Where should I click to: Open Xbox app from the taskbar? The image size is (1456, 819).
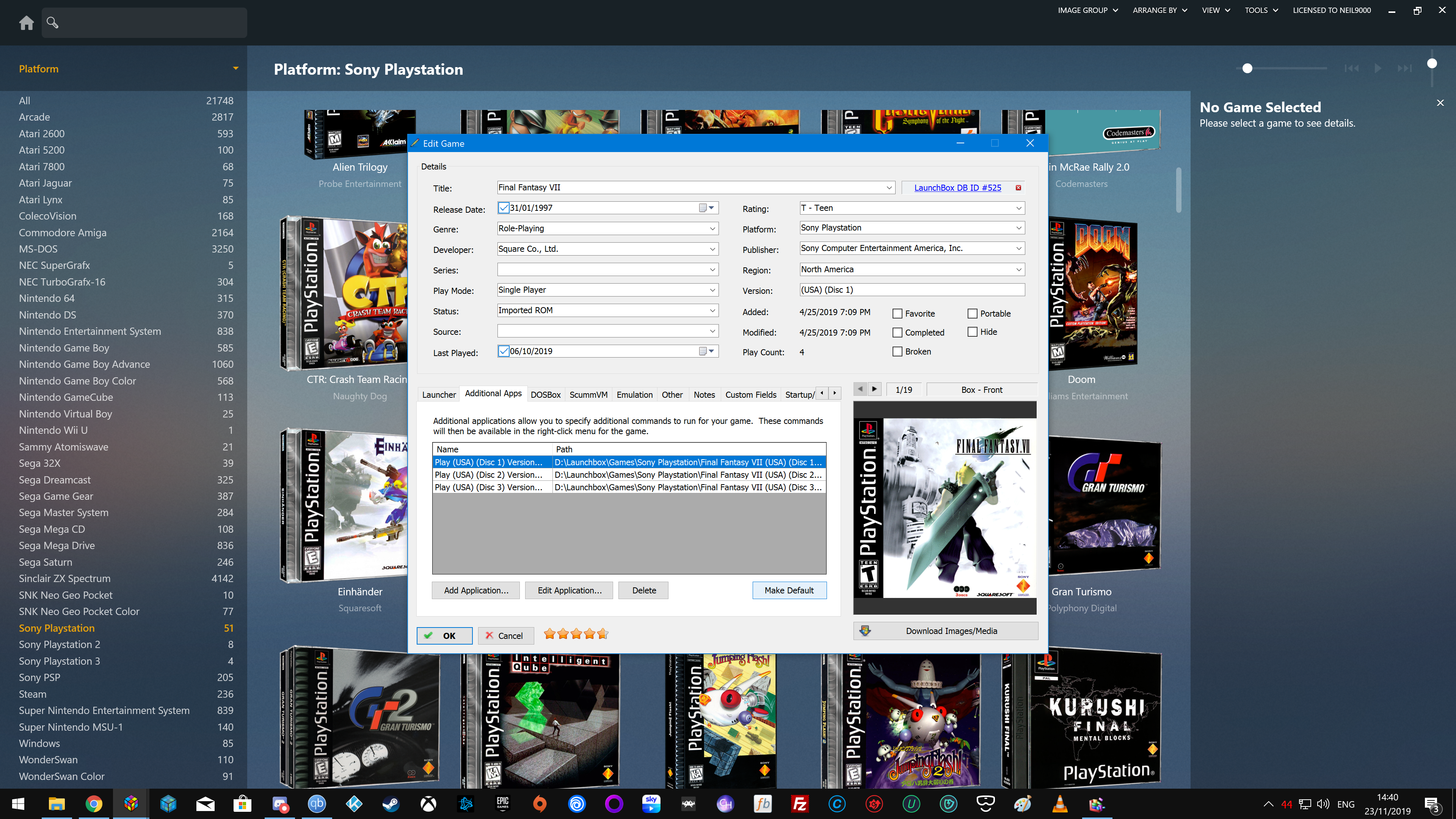coord(428,804)
